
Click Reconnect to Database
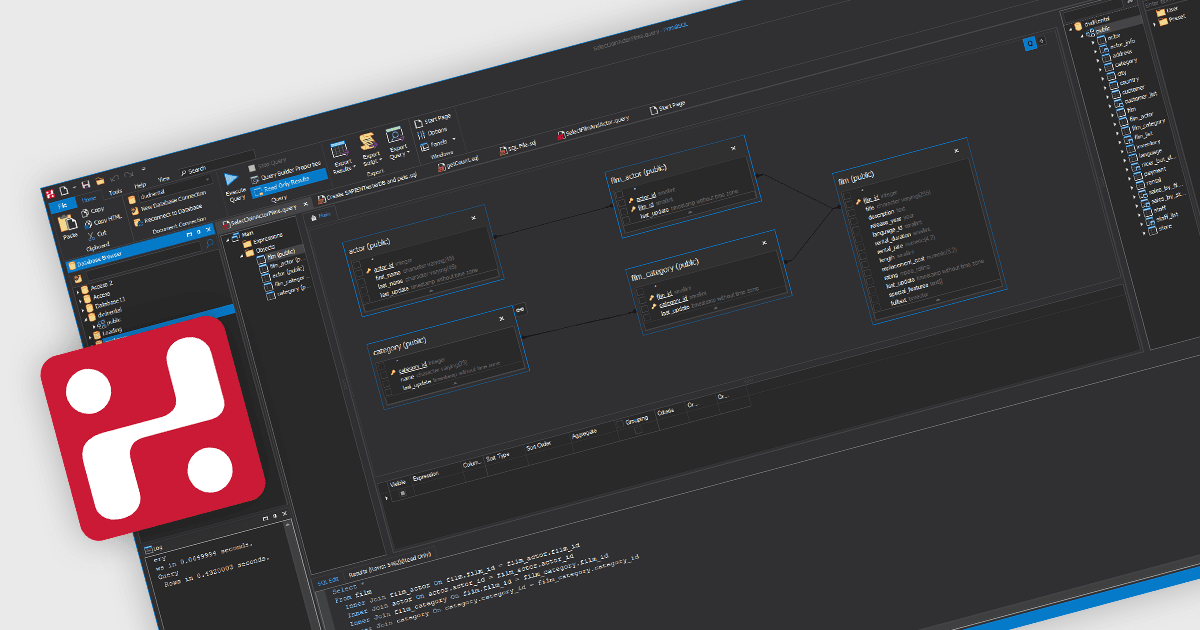coord(168,214)
